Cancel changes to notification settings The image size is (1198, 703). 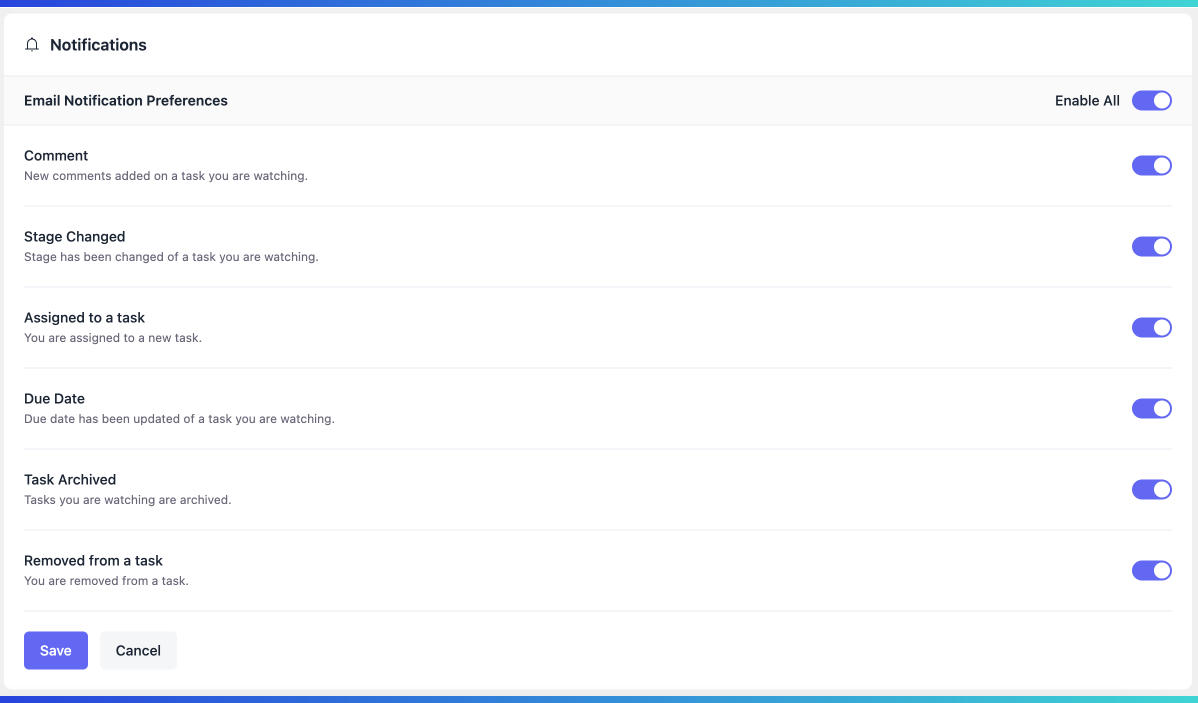tap(138, 650)
